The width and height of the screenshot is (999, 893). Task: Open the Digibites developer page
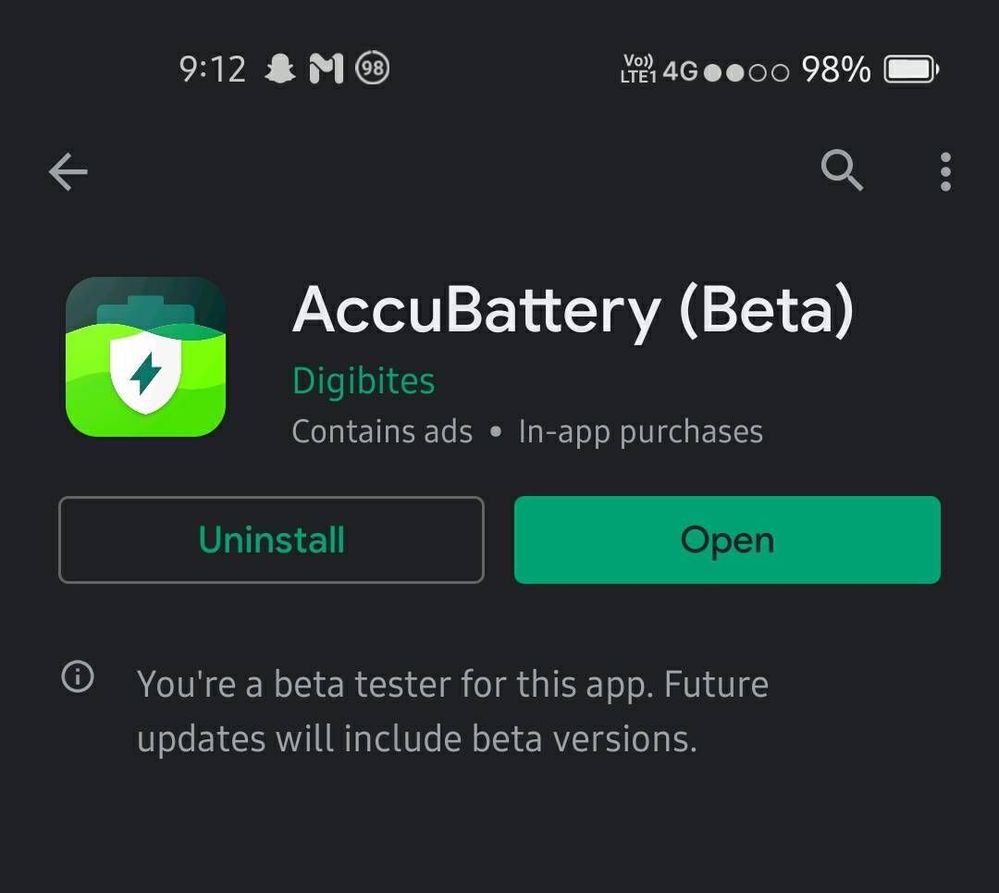tap(363, 382)
